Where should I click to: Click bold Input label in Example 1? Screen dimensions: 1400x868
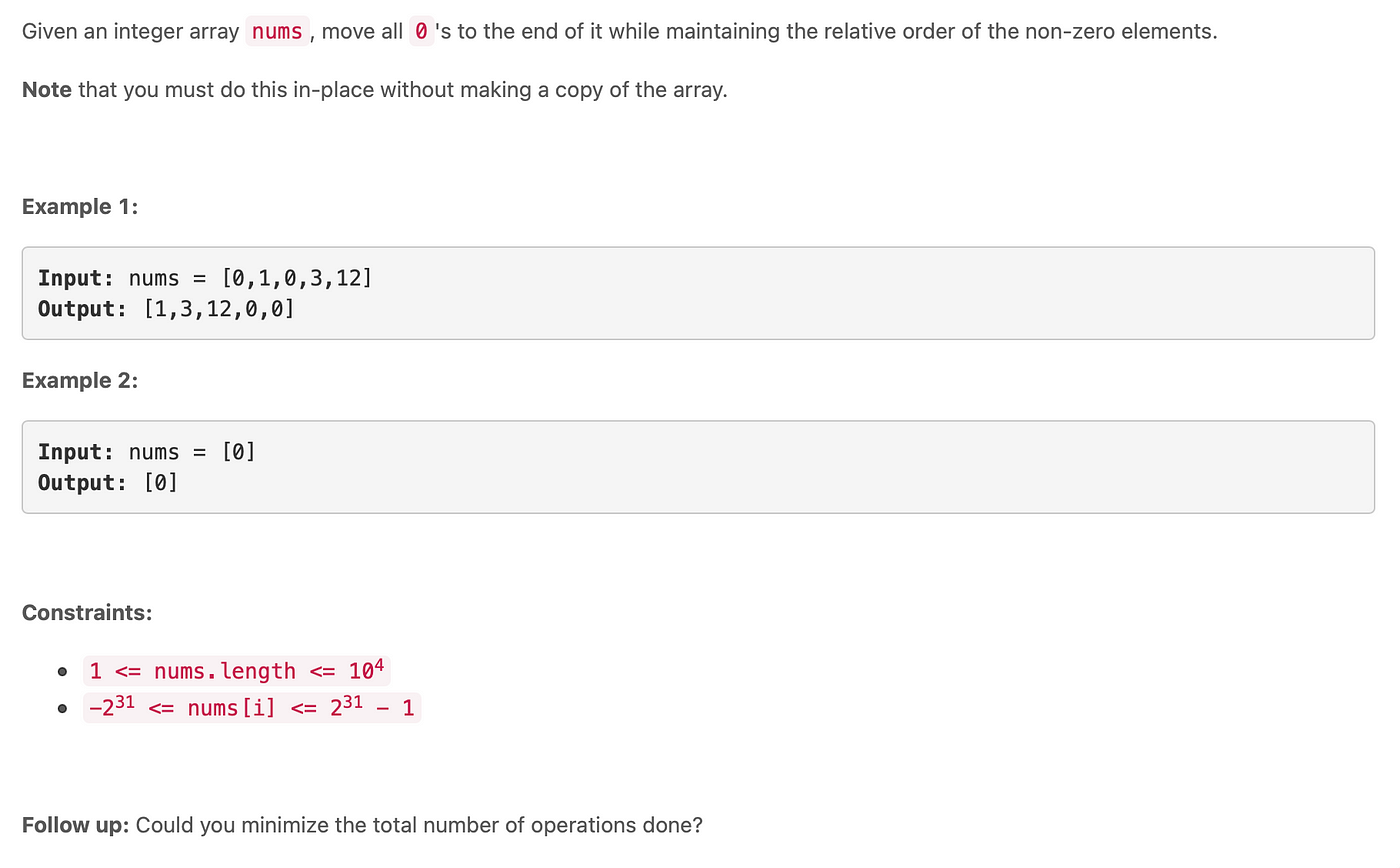tap(76, 278)
